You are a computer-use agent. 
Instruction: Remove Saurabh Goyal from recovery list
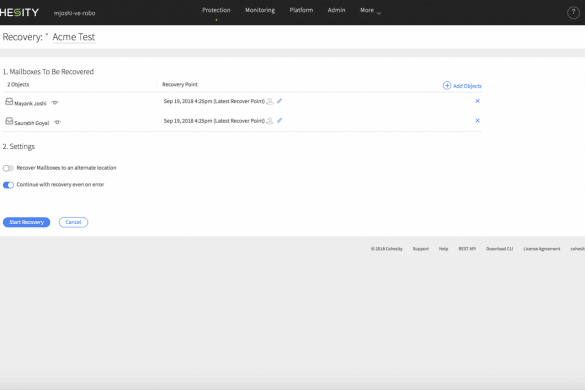pos(477,120)
